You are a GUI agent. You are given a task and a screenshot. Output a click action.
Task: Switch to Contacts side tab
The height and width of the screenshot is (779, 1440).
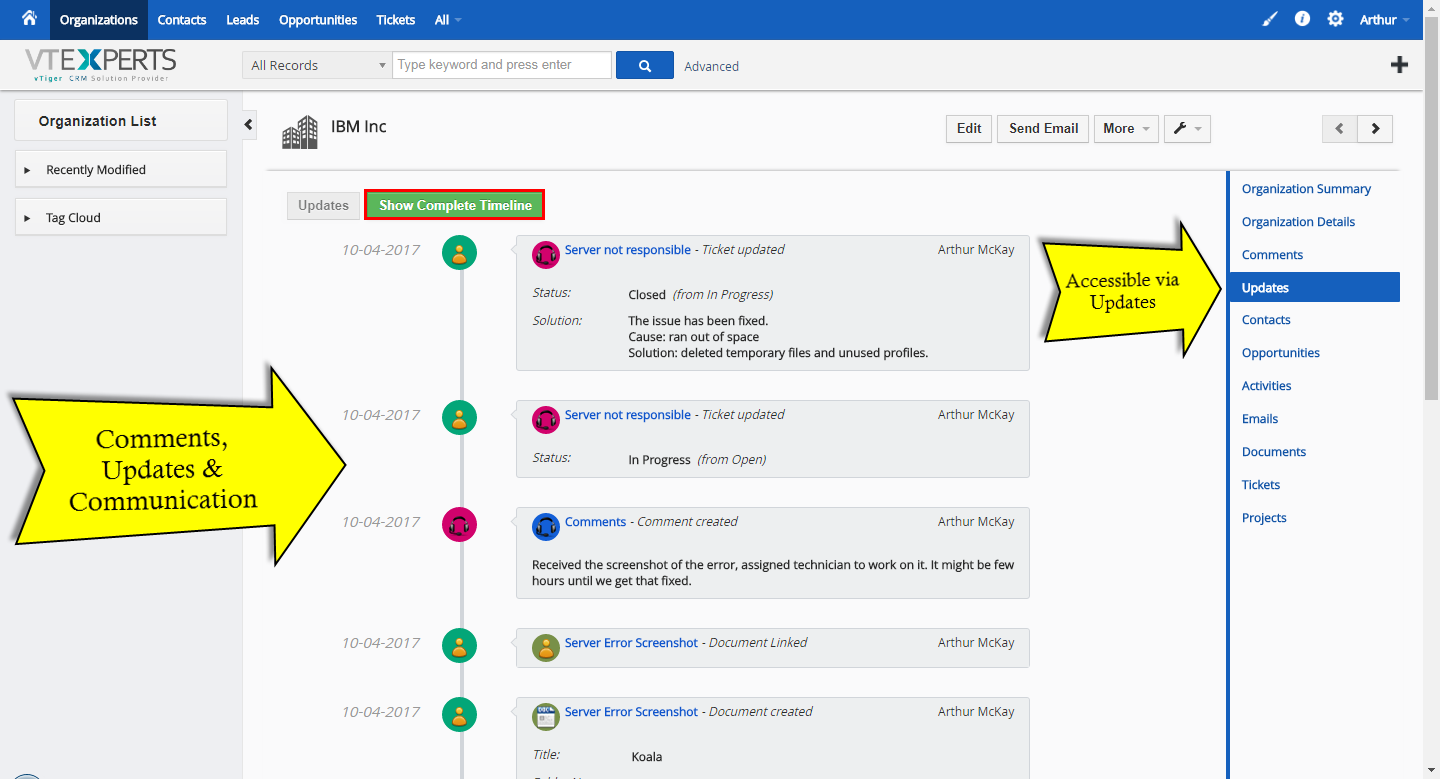pos(1266,320)
